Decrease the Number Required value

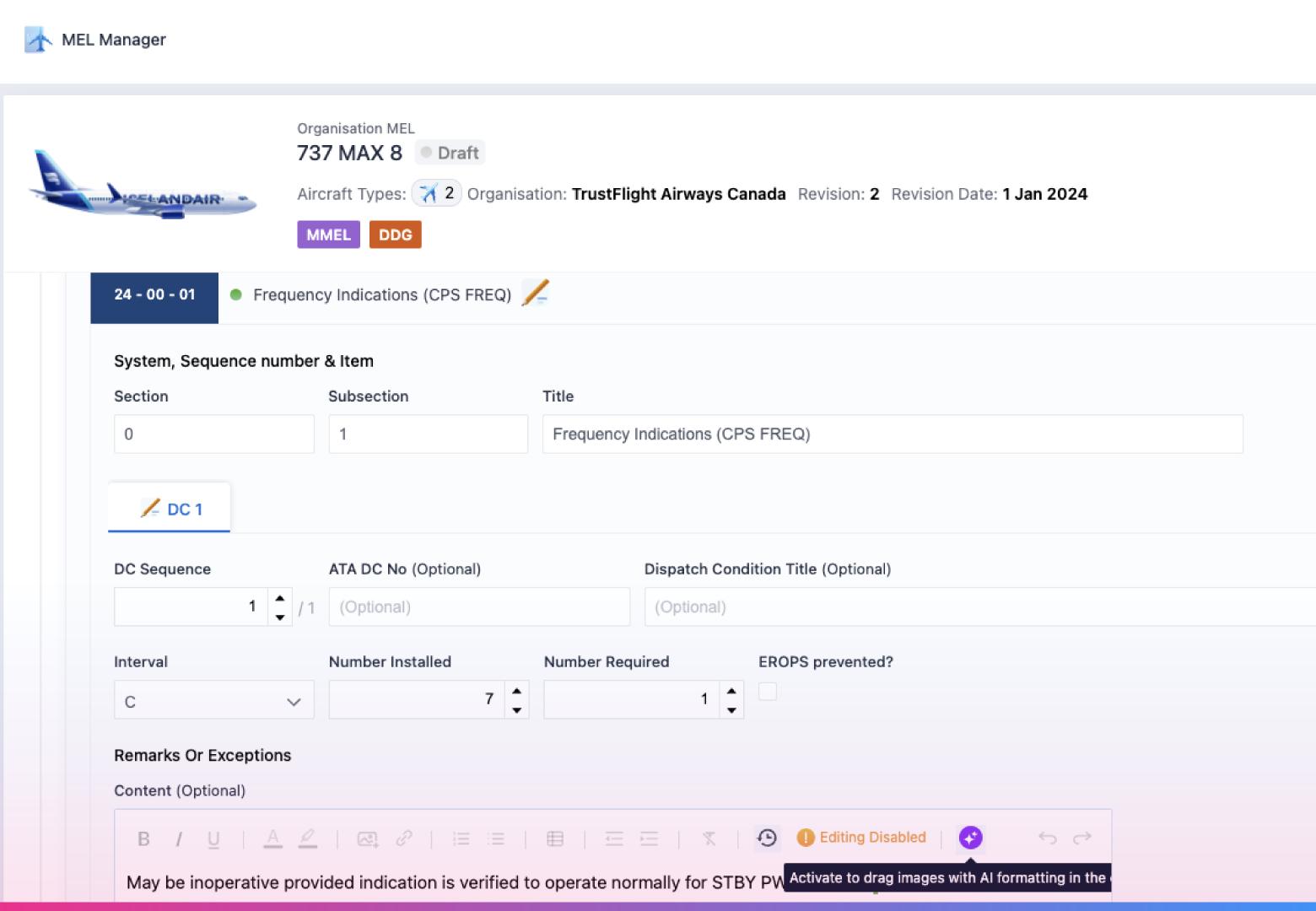[x=731, y=710]
